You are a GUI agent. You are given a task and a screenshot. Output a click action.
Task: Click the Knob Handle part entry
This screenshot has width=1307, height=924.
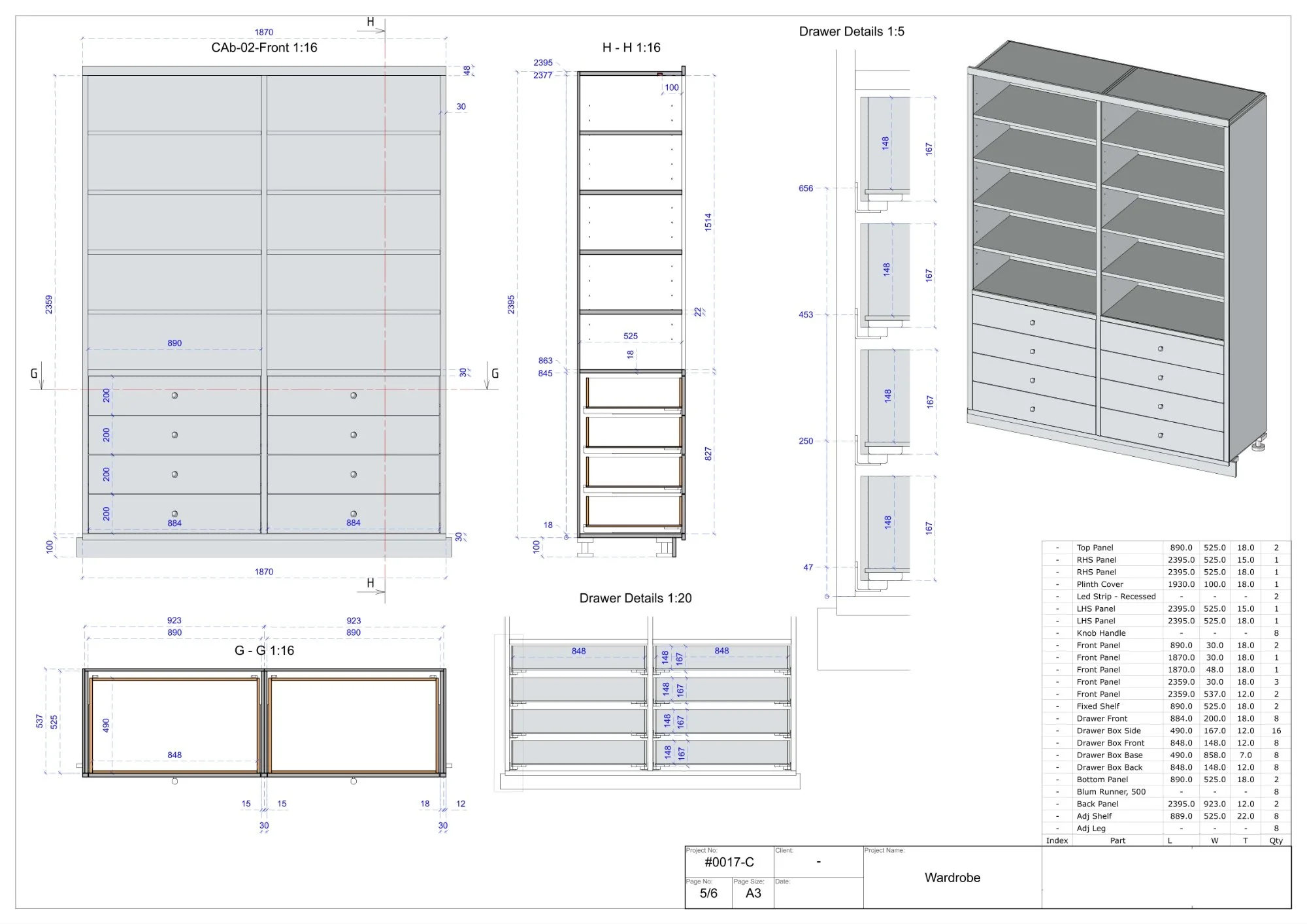(x=1100, y=633)
